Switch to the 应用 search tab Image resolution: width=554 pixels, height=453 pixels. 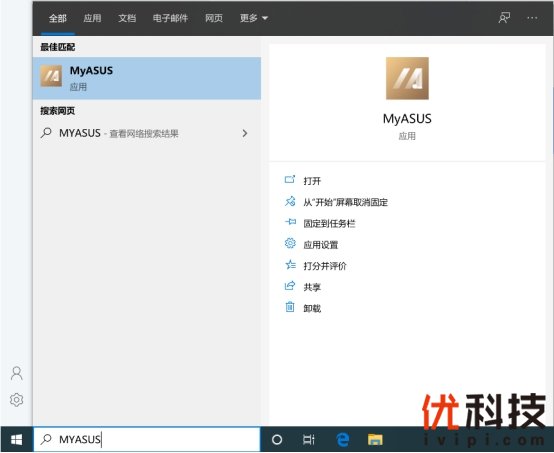point(92,18)
